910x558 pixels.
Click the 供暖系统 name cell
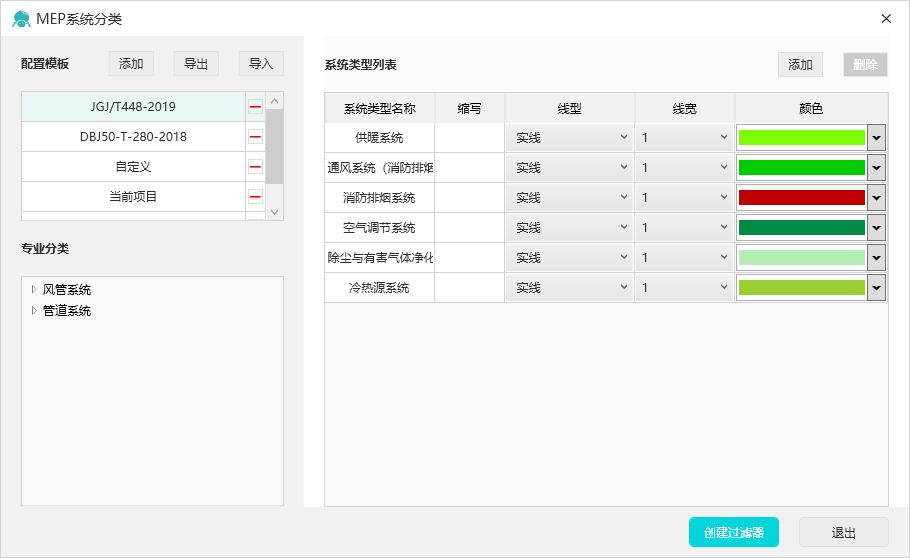380,138
